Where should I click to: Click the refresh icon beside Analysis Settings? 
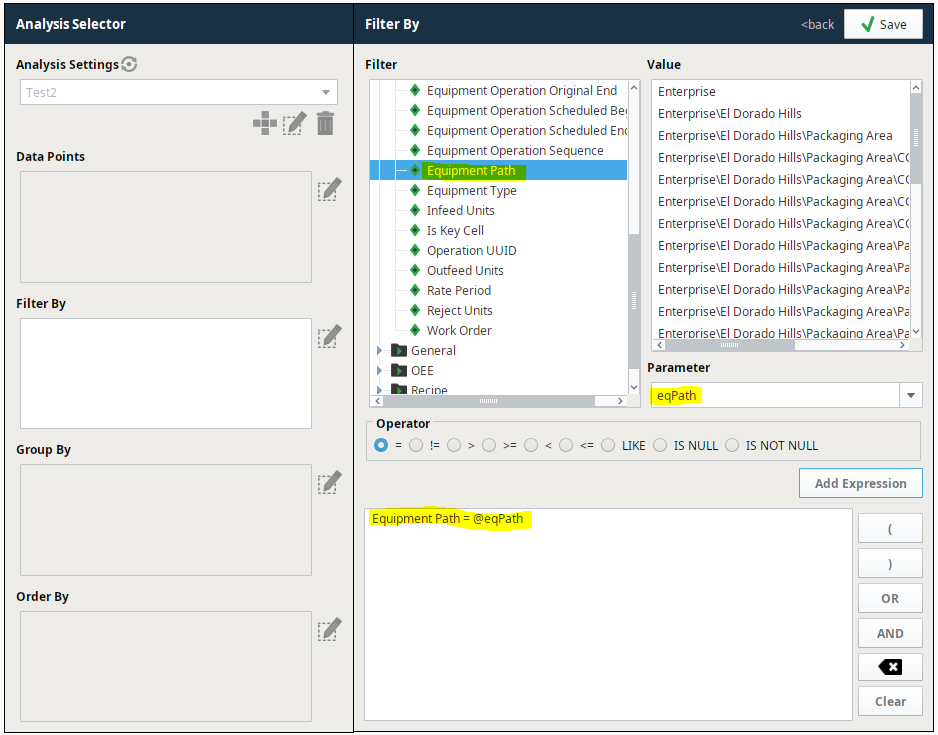click(129, 64)
